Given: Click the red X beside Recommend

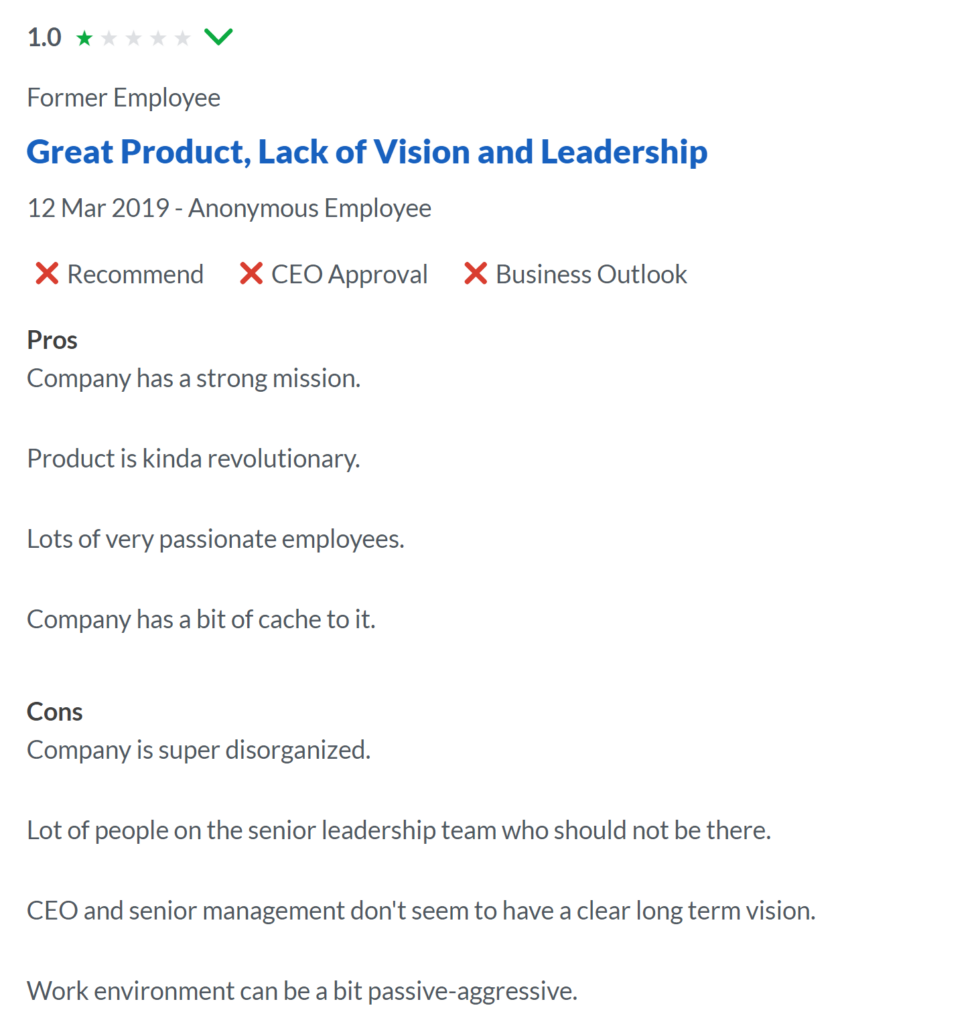Looking at the screenshot, I should [x=47, y=274].
